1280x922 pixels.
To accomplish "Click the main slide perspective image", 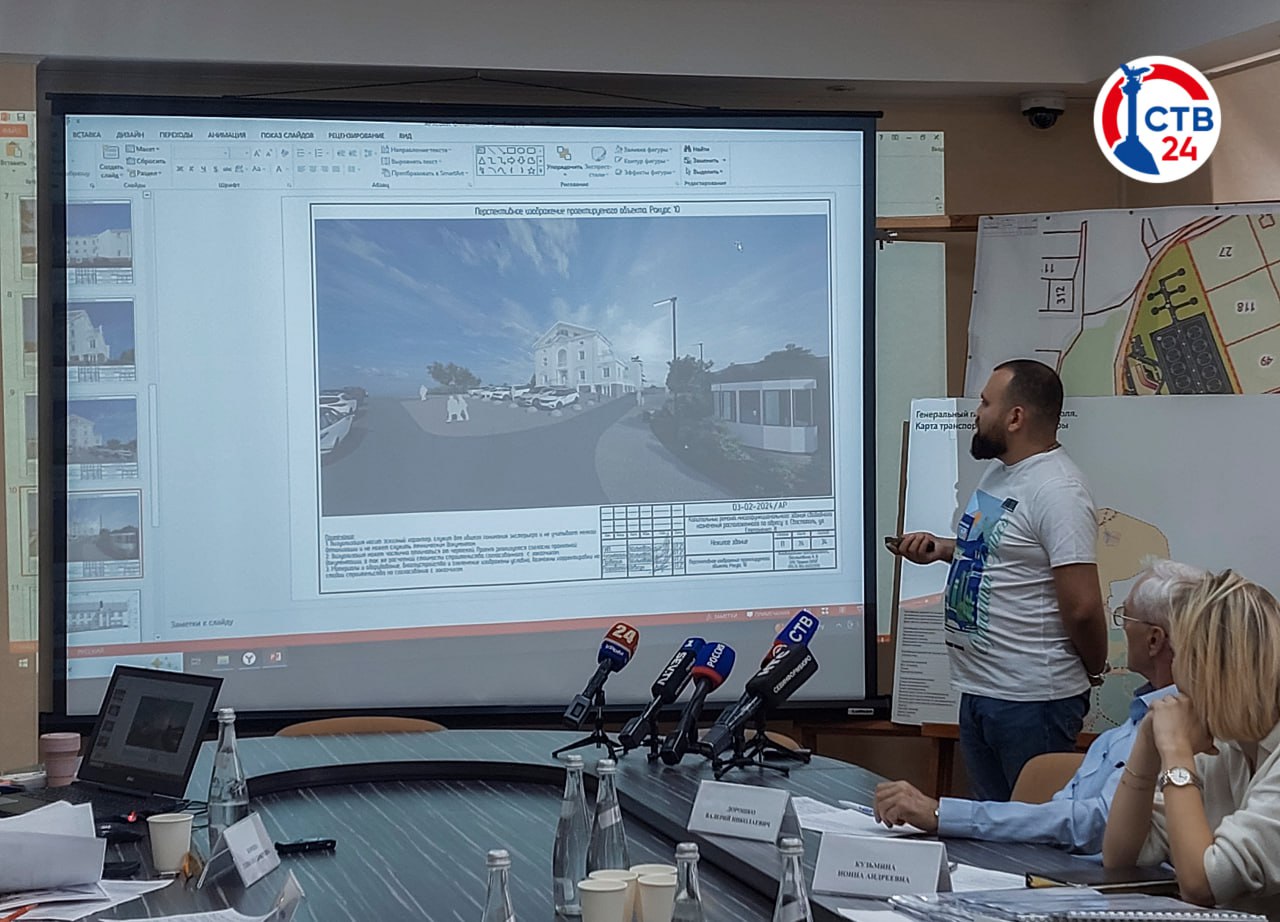I will (x=572, y=362).
